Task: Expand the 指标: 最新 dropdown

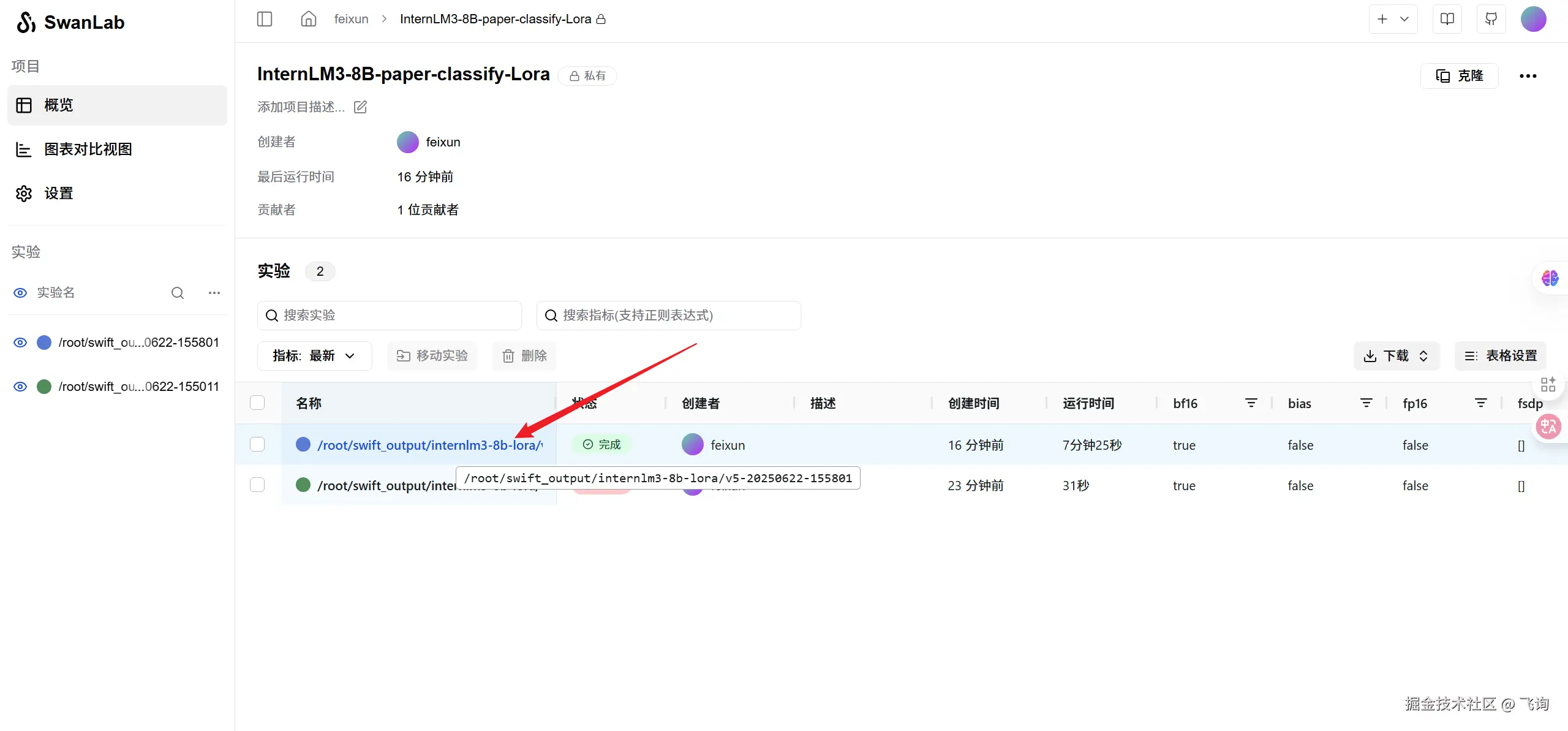Action: click(314, 356)
